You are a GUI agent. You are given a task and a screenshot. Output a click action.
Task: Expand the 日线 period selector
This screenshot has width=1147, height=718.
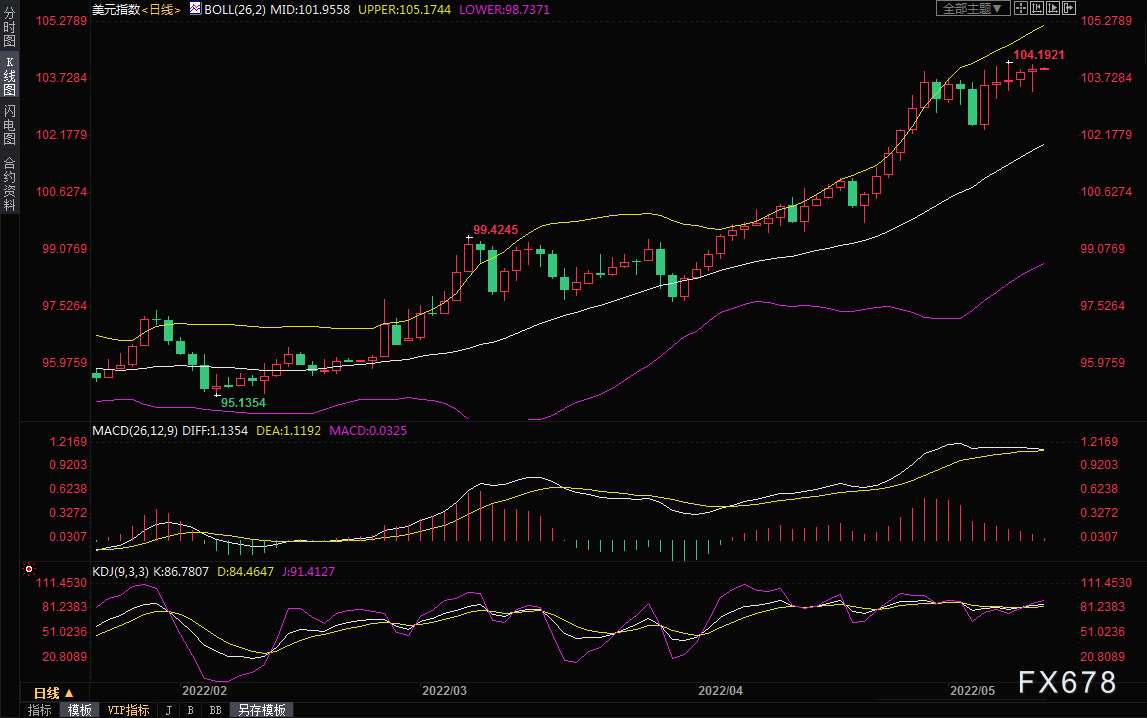pyautogui.click(x=54, y=693)
